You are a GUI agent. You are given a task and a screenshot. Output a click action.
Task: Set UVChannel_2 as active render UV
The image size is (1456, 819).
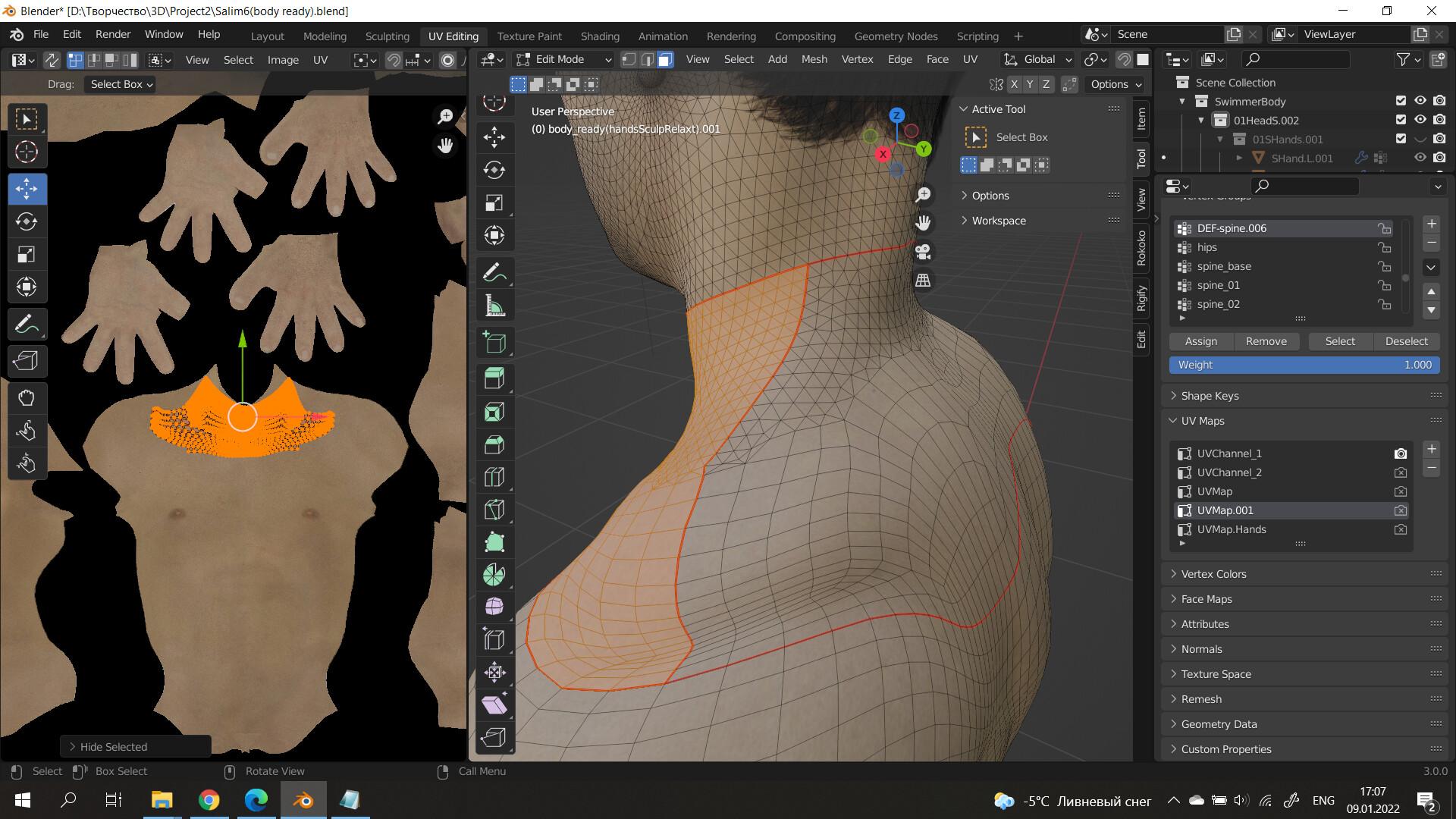[x=1401, y=472]
